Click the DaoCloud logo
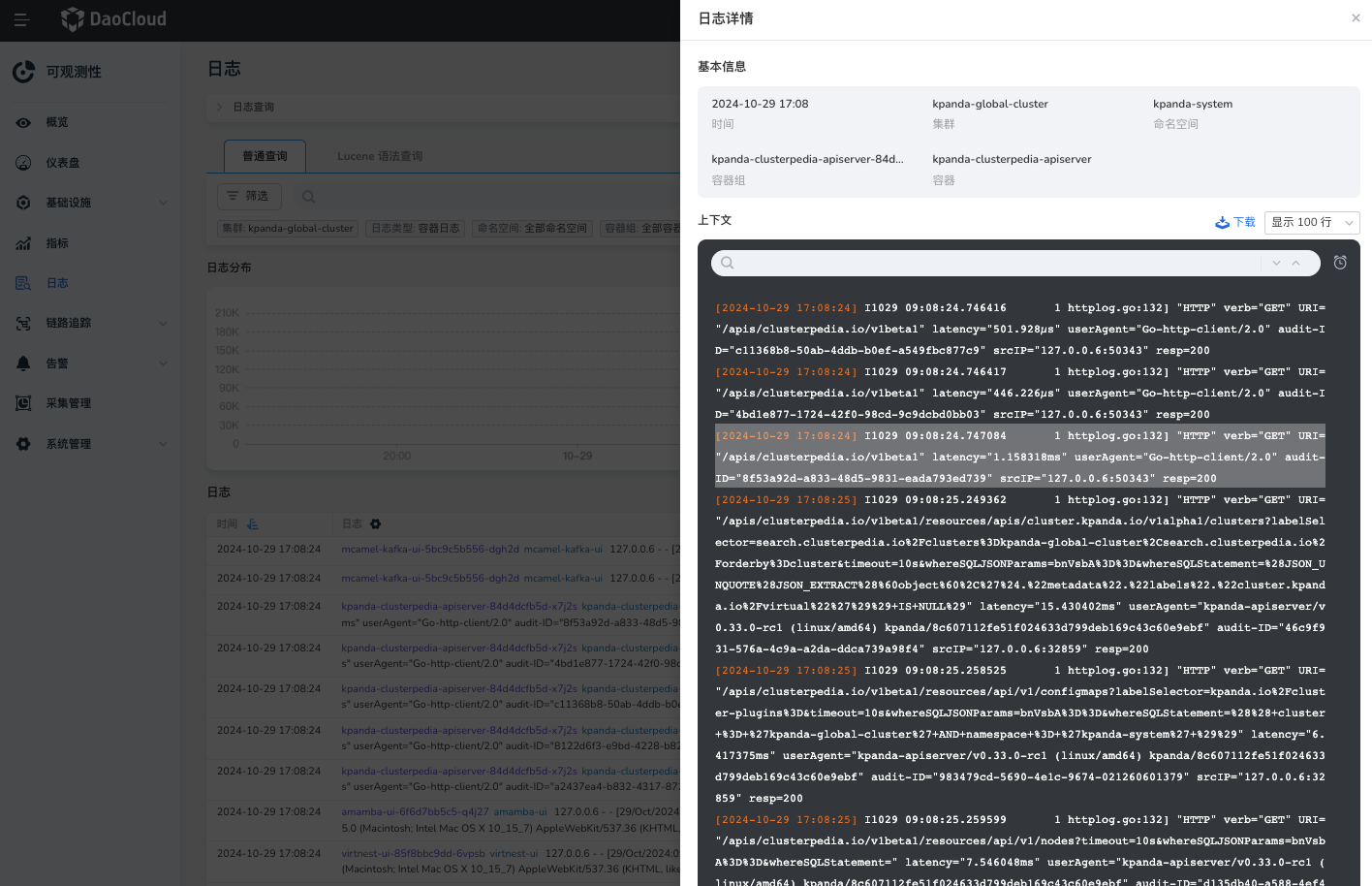This screenshot has width=1372, height=886. click(x=113, y=19)
